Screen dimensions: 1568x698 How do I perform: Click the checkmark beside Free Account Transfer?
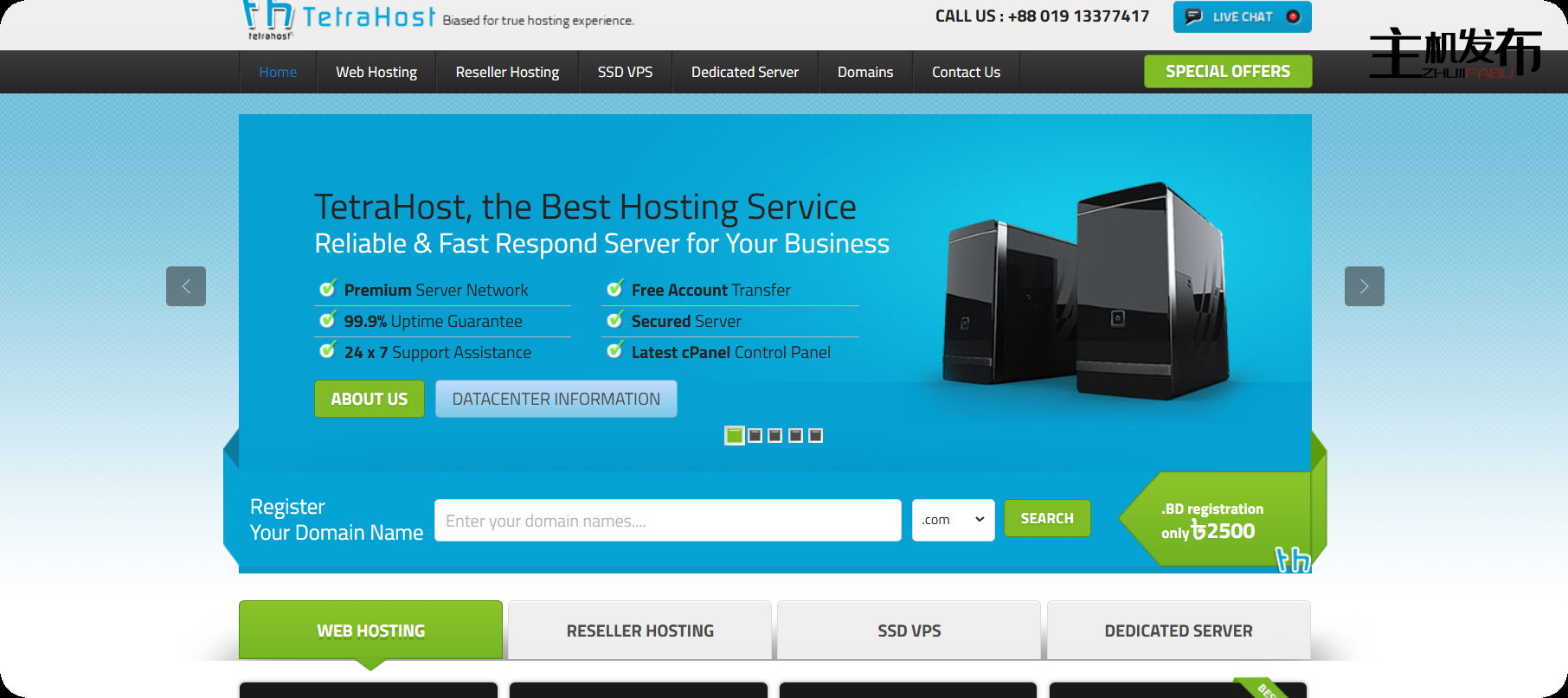(x=615, y=289)
